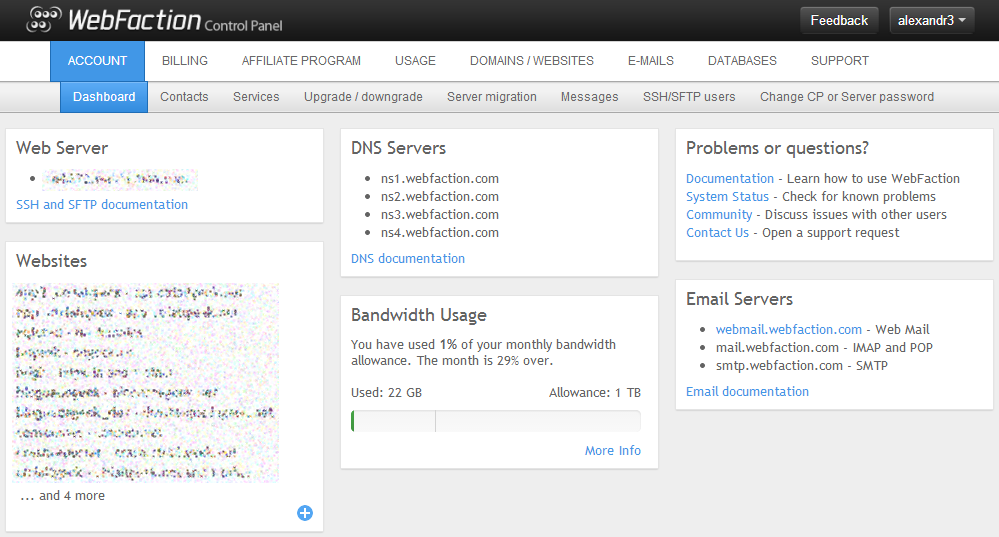The height and width of the screenshot is (537, 999).
Task: Open the DNS documentation link
Action: coord(408,259)
